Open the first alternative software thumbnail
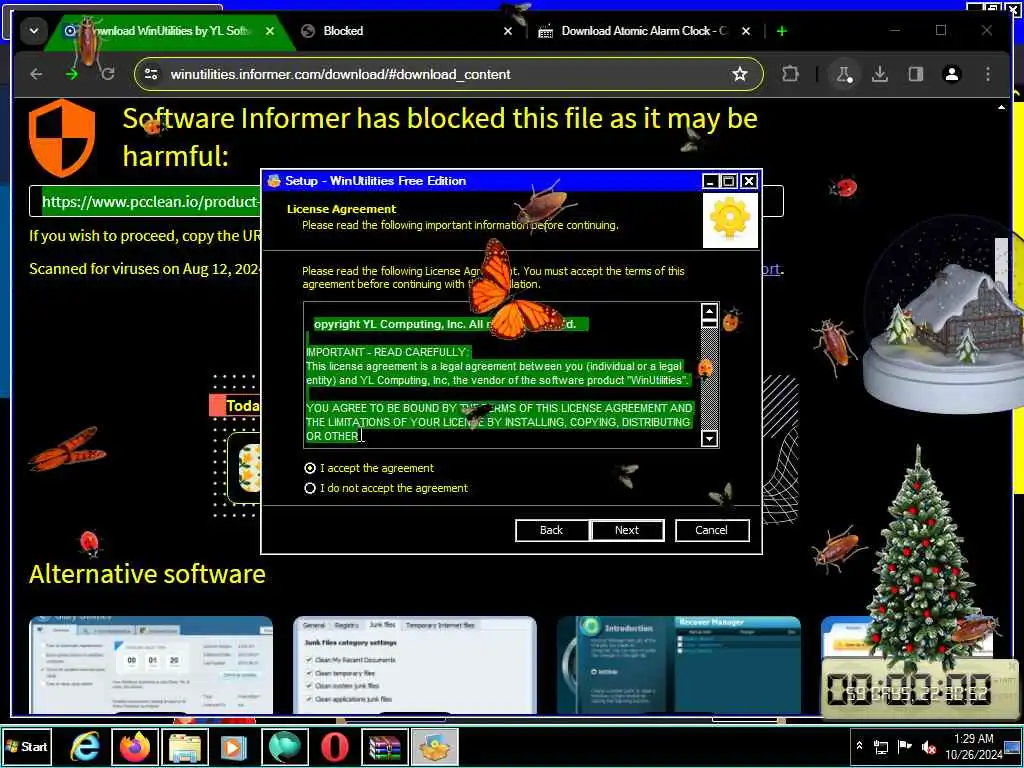 151,665
